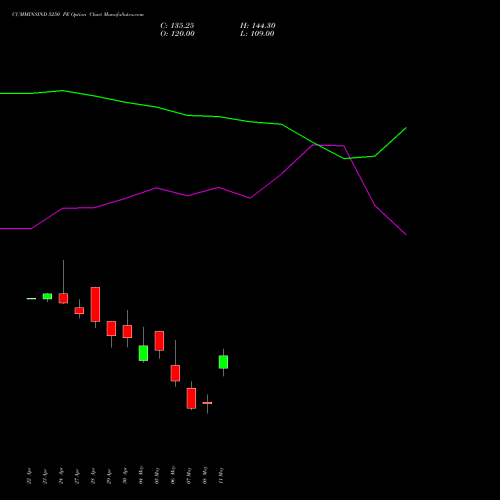Select the small green candle above 23 Apr
500x500 pixels.
click(47, 296)
